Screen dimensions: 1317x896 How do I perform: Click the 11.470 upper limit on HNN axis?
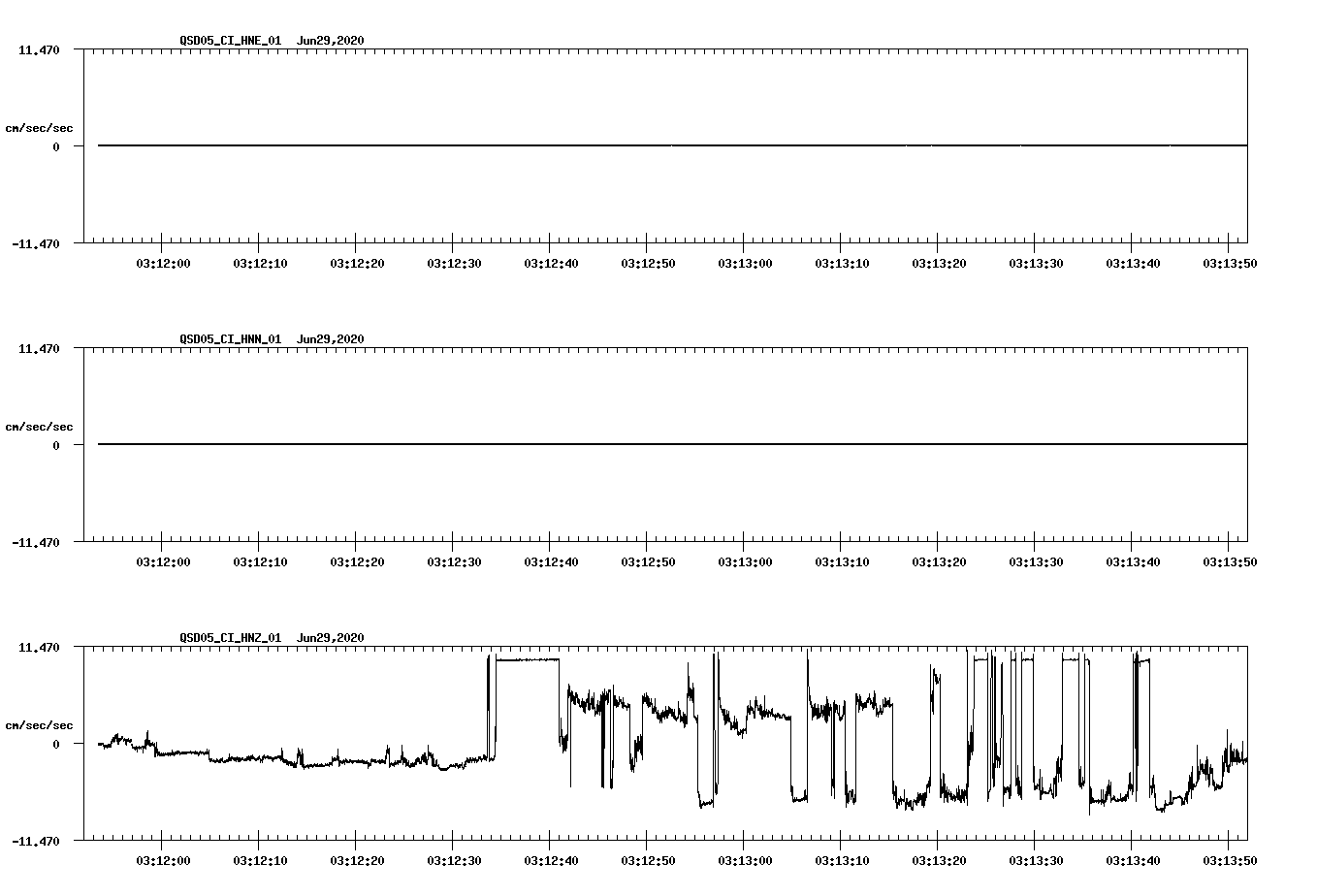pos(39,348)
